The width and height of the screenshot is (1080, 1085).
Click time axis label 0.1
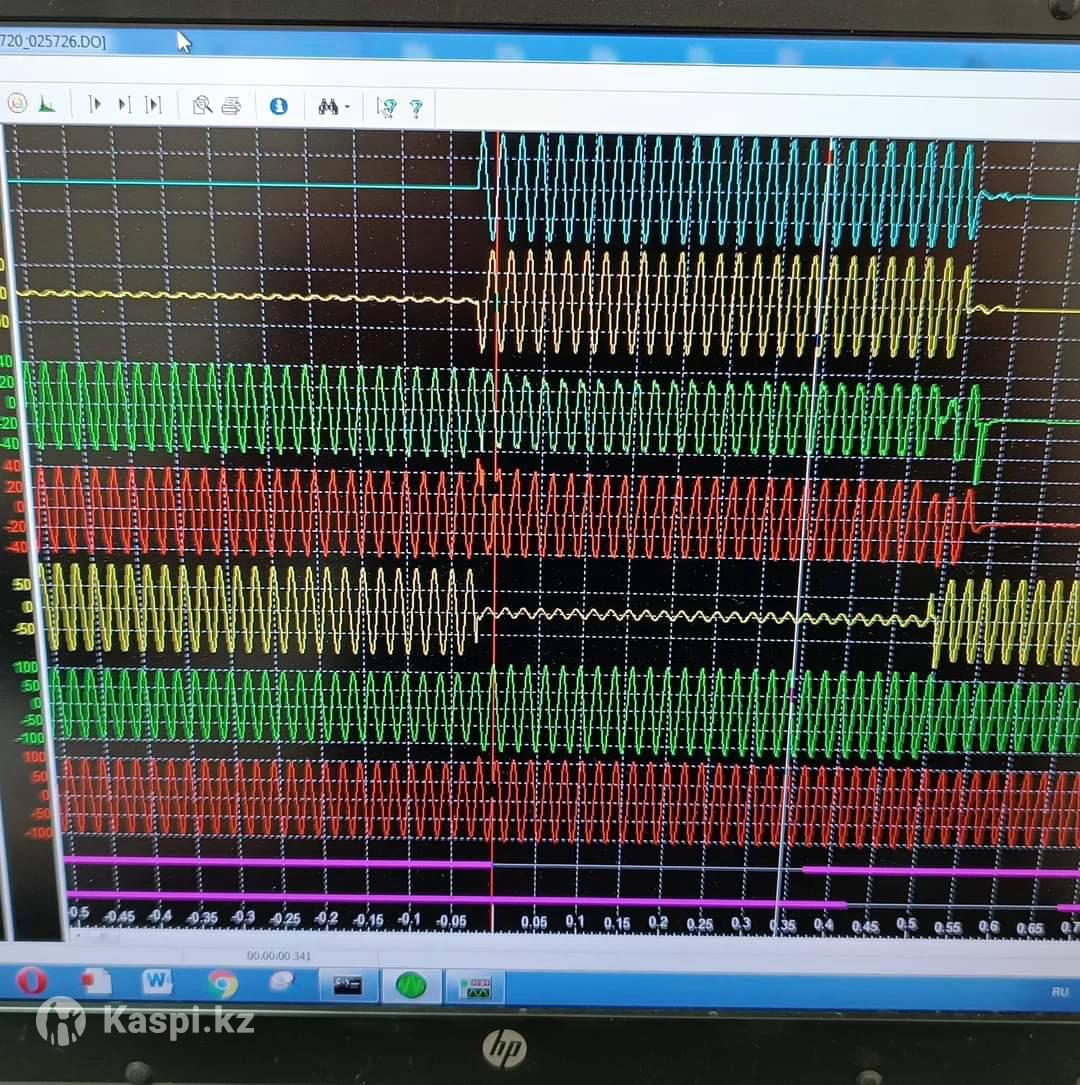(574, 922)
